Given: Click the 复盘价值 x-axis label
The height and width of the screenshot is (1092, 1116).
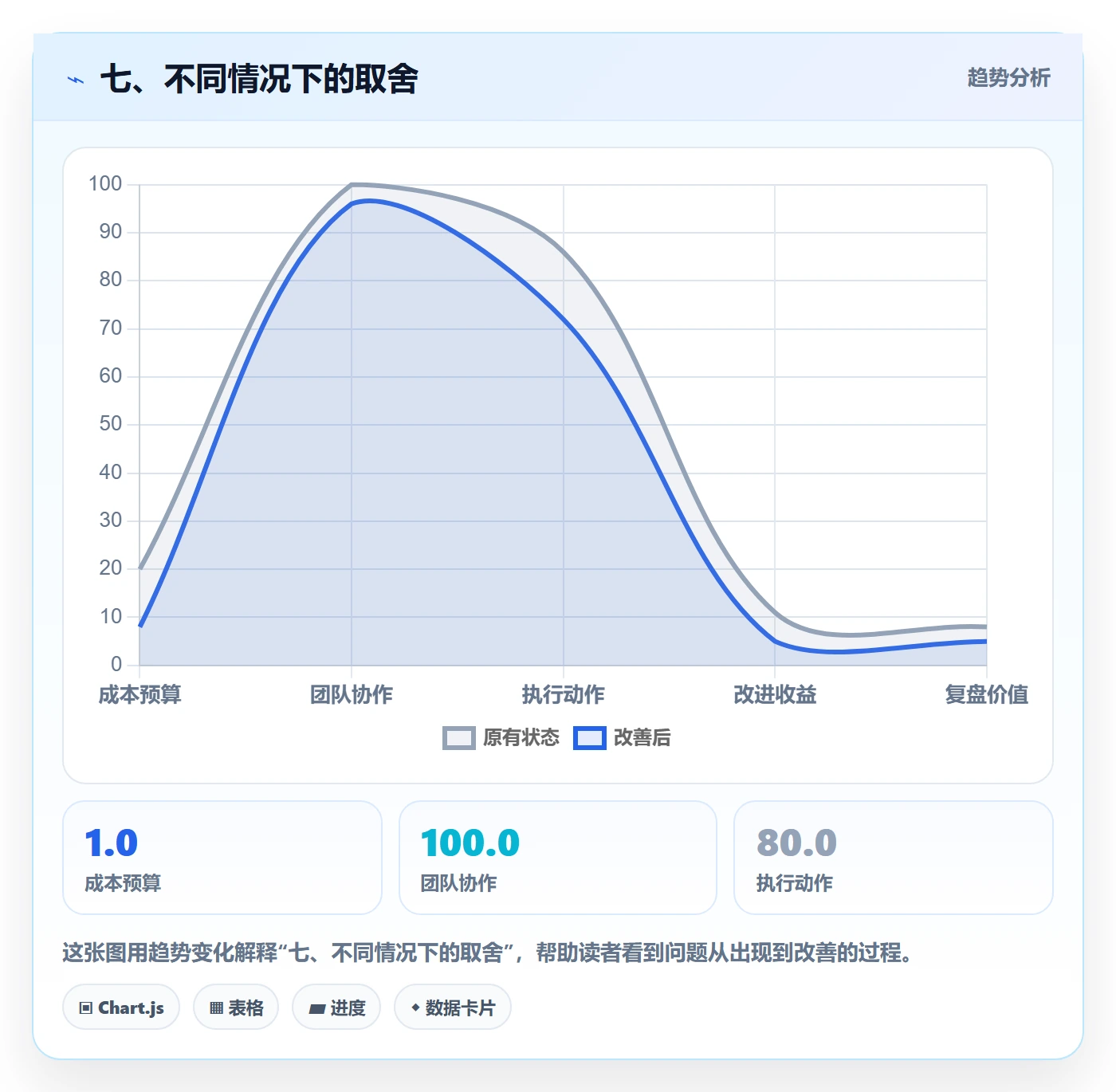Looking at the screenshot, I should [987, 694].
